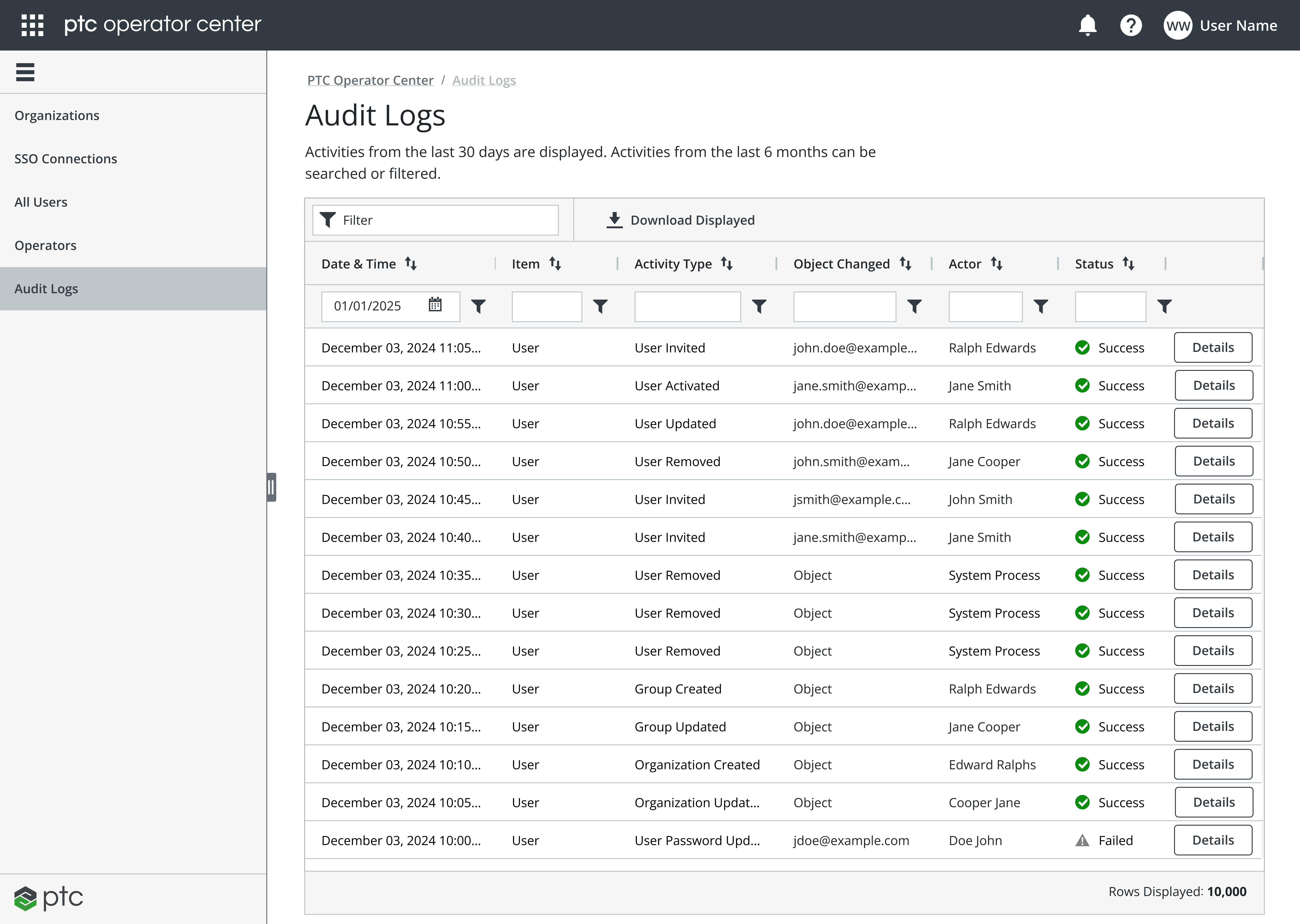Screen dimensions: 1300x924
Task: Click the Activity Type column filter icon
Action: click(x=759, y=307)
